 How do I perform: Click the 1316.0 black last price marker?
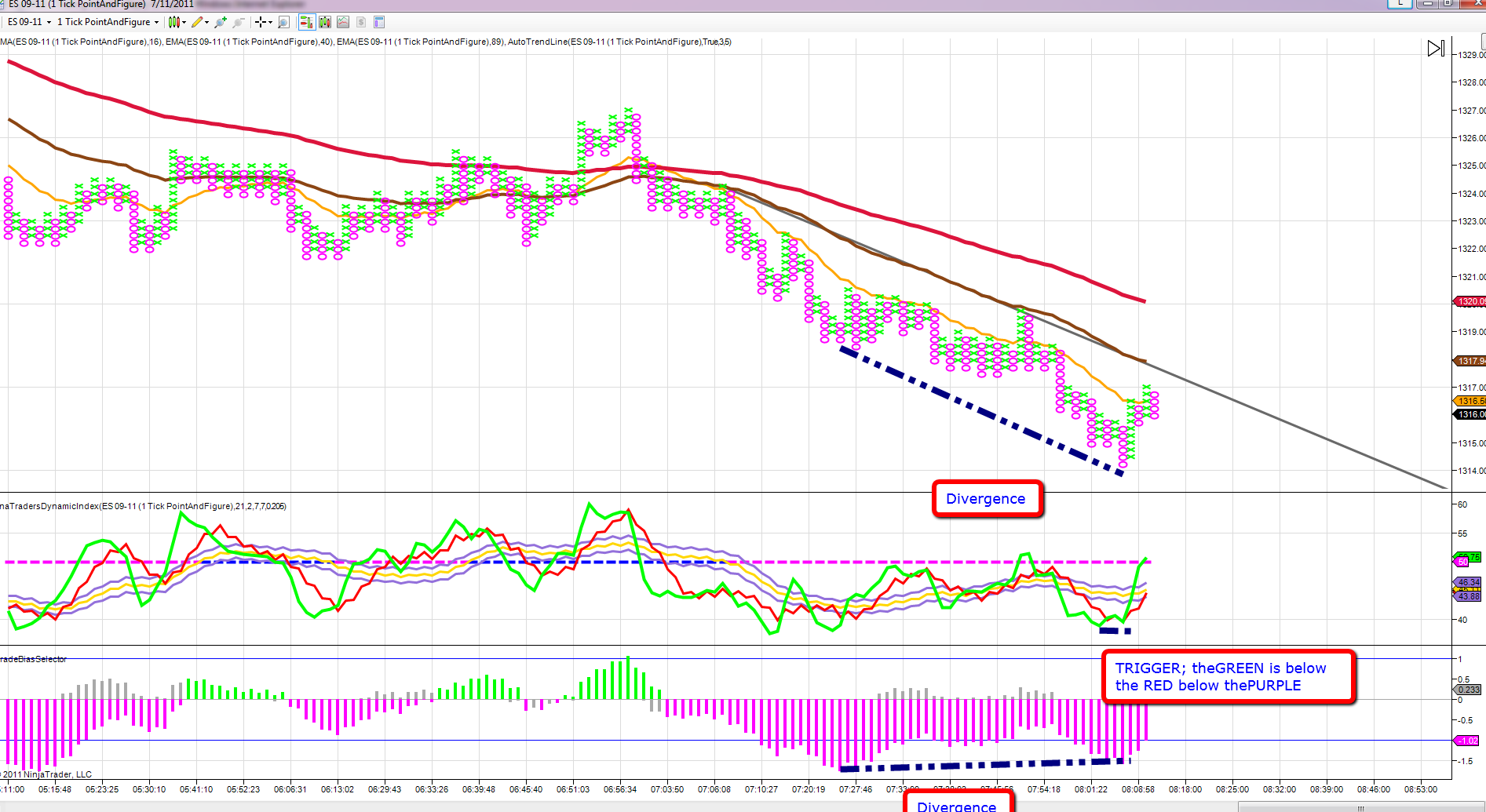point(1469,414)
